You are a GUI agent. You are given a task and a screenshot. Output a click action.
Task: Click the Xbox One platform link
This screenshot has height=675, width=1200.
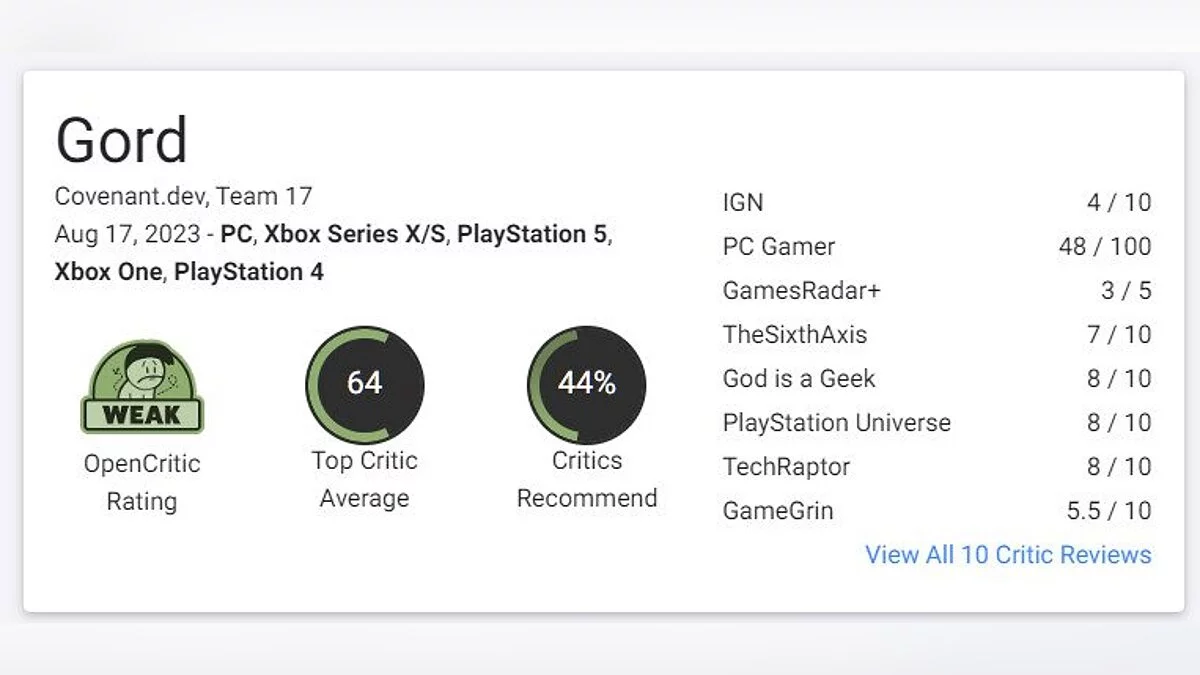coord(108,272)
